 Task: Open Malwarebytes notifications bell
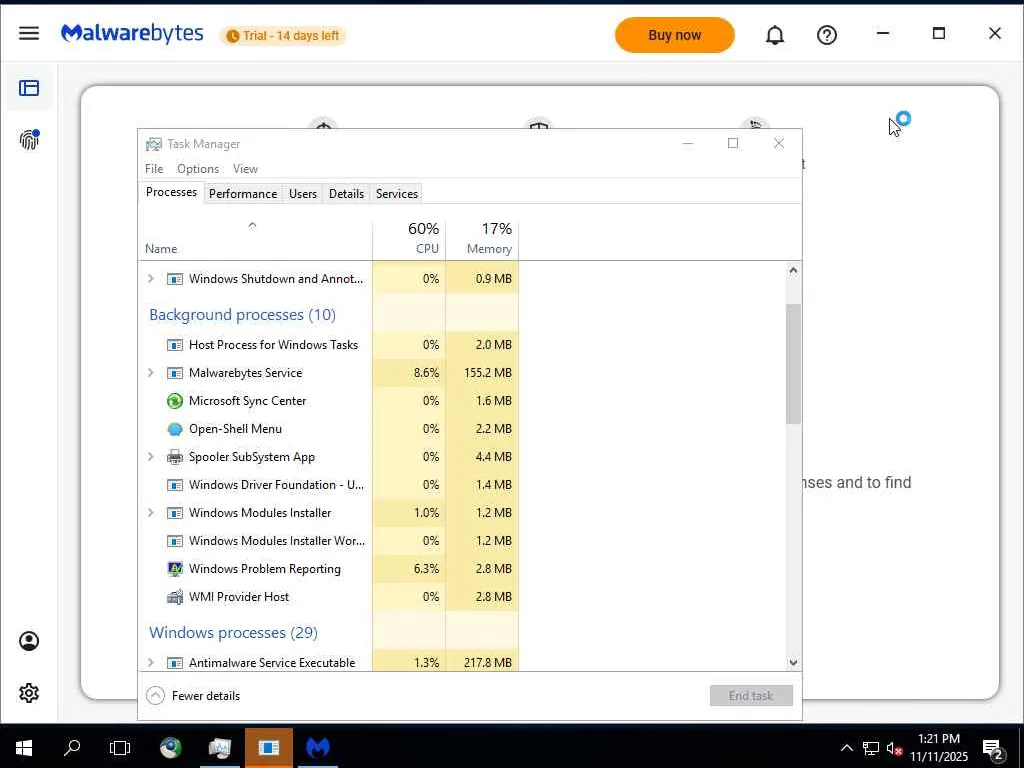[775, 35]
